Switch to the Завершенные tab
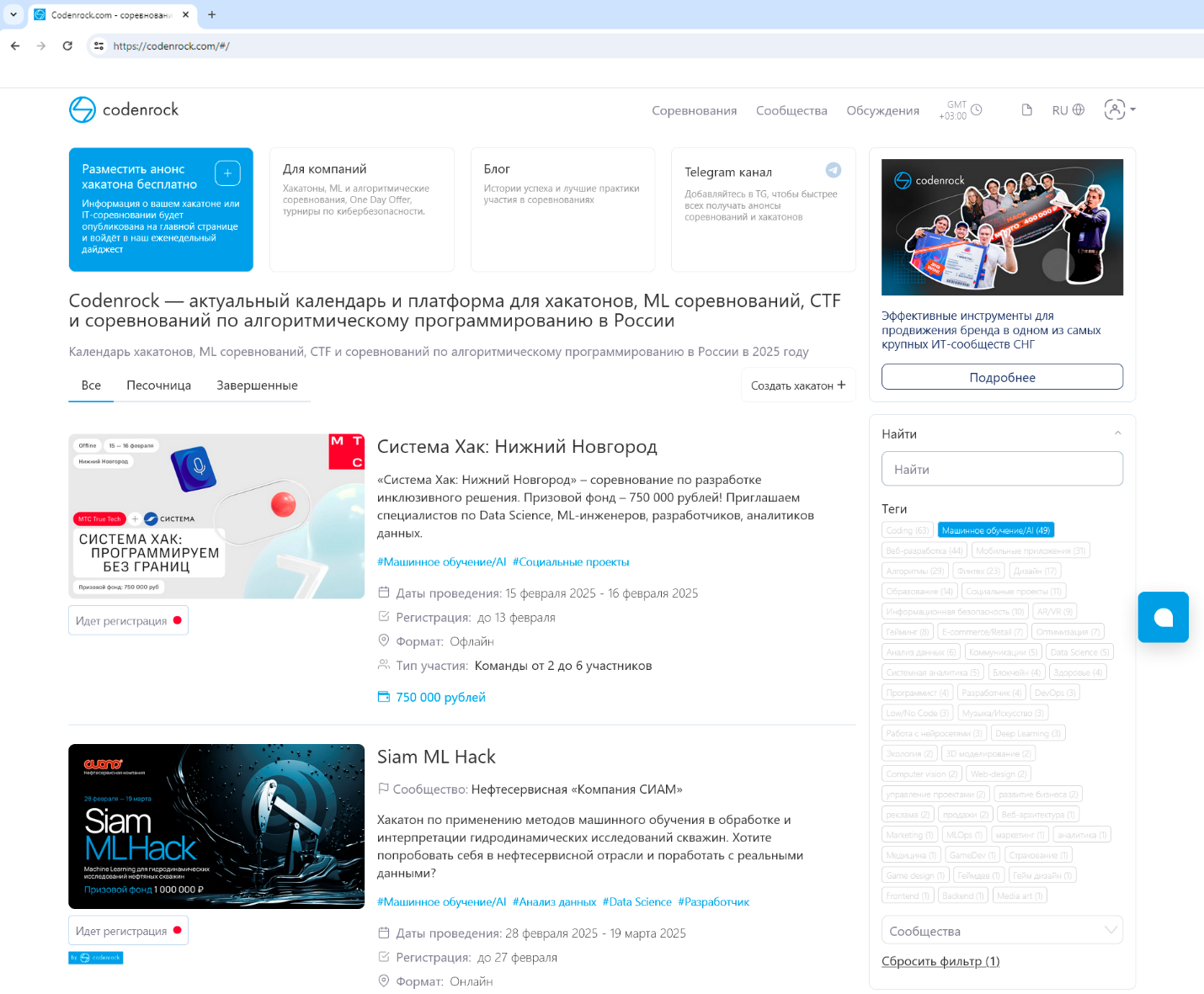 click(x=257, y=385)
